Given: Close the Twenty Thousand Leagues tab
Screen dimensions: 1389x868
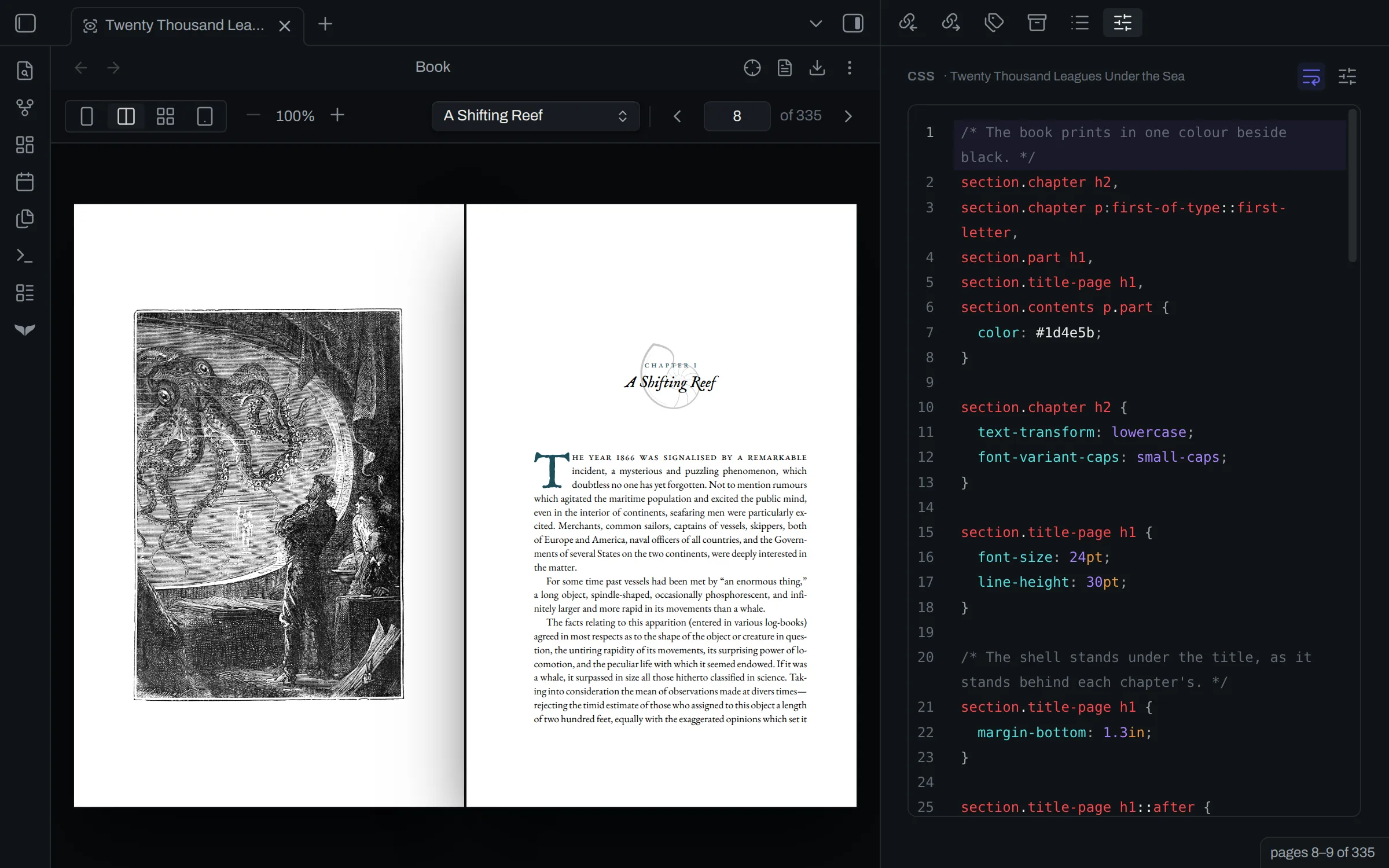Looking at the screenshot, I should (284, 26).
